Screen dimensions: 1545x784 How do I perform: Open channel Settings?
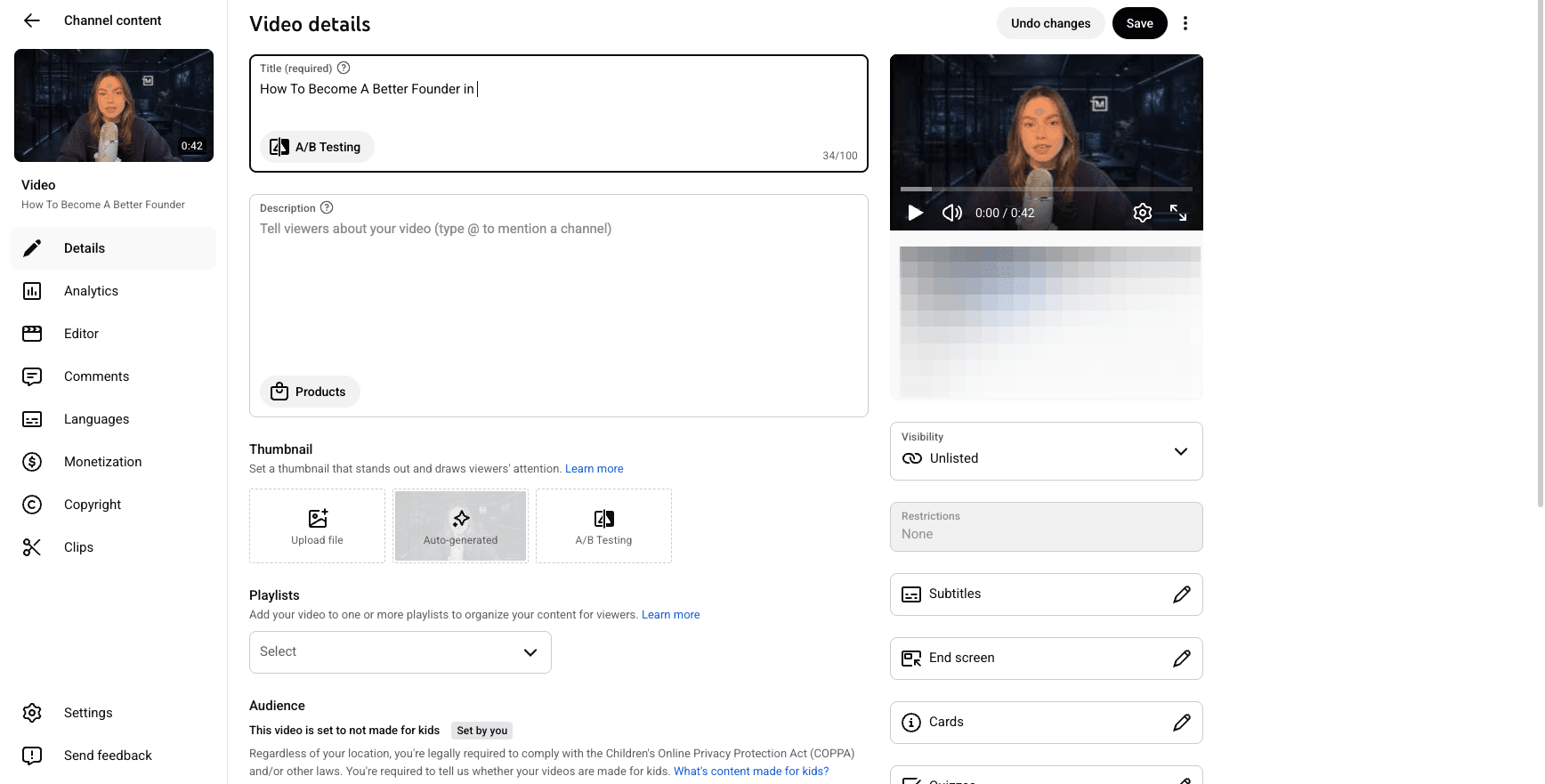(x=113, y=713)
